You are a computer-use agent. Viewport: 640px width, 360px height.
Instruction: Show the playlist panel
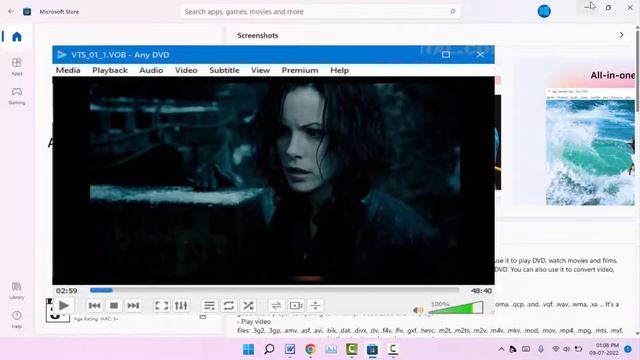(x=209, y=305)
